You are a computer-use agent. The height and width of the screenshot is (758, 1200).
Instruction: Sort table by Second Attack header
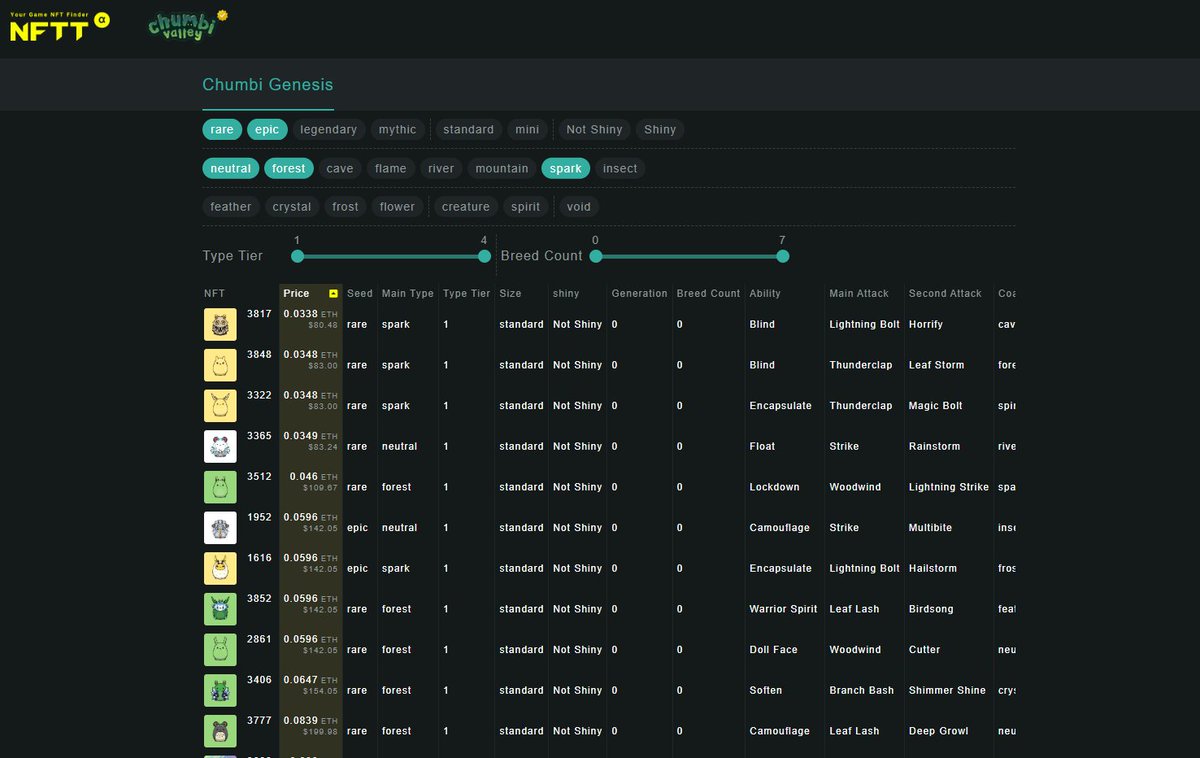tap(945, 293)
